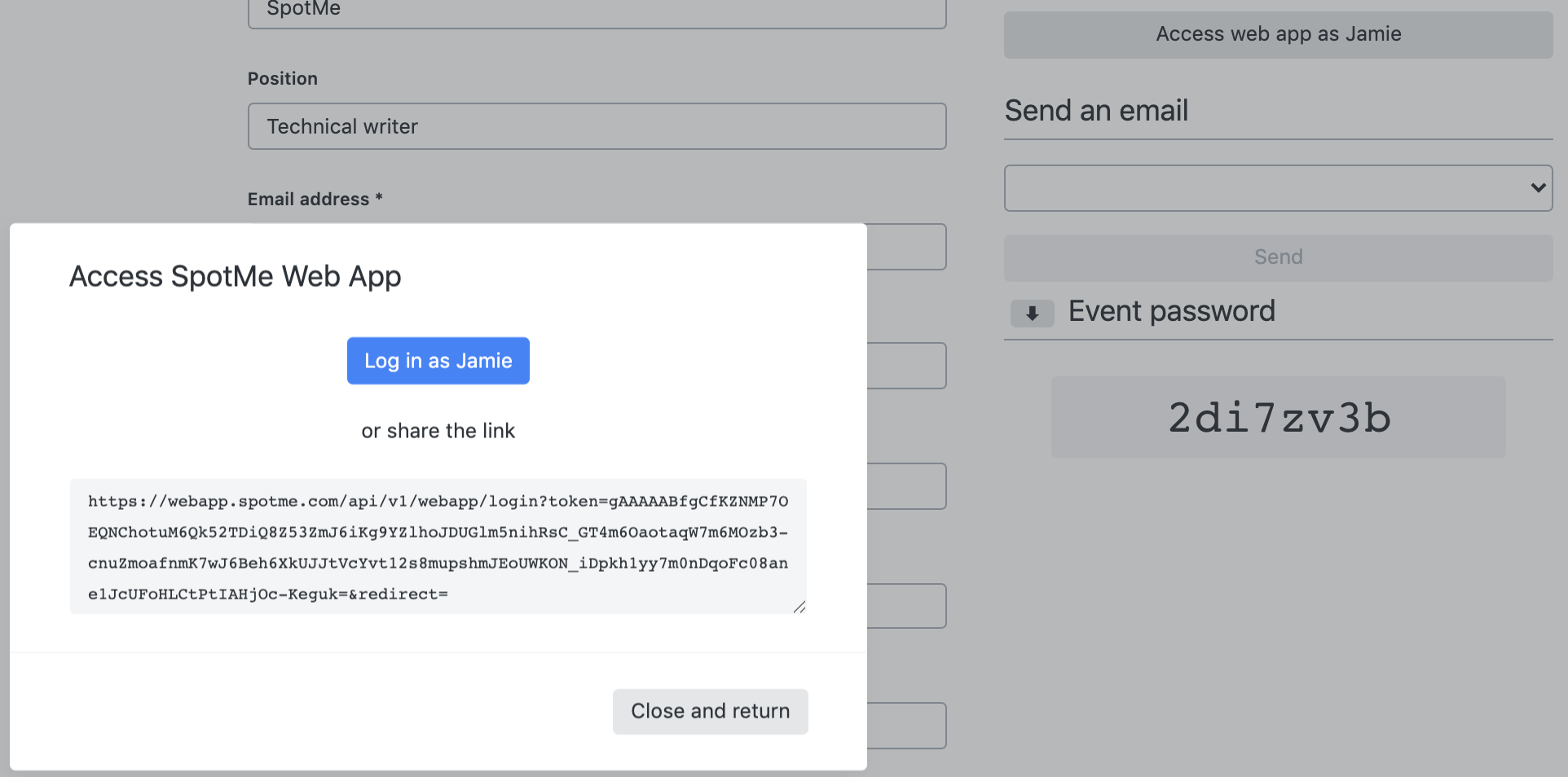Click the Email address input field

click(906, 247)
